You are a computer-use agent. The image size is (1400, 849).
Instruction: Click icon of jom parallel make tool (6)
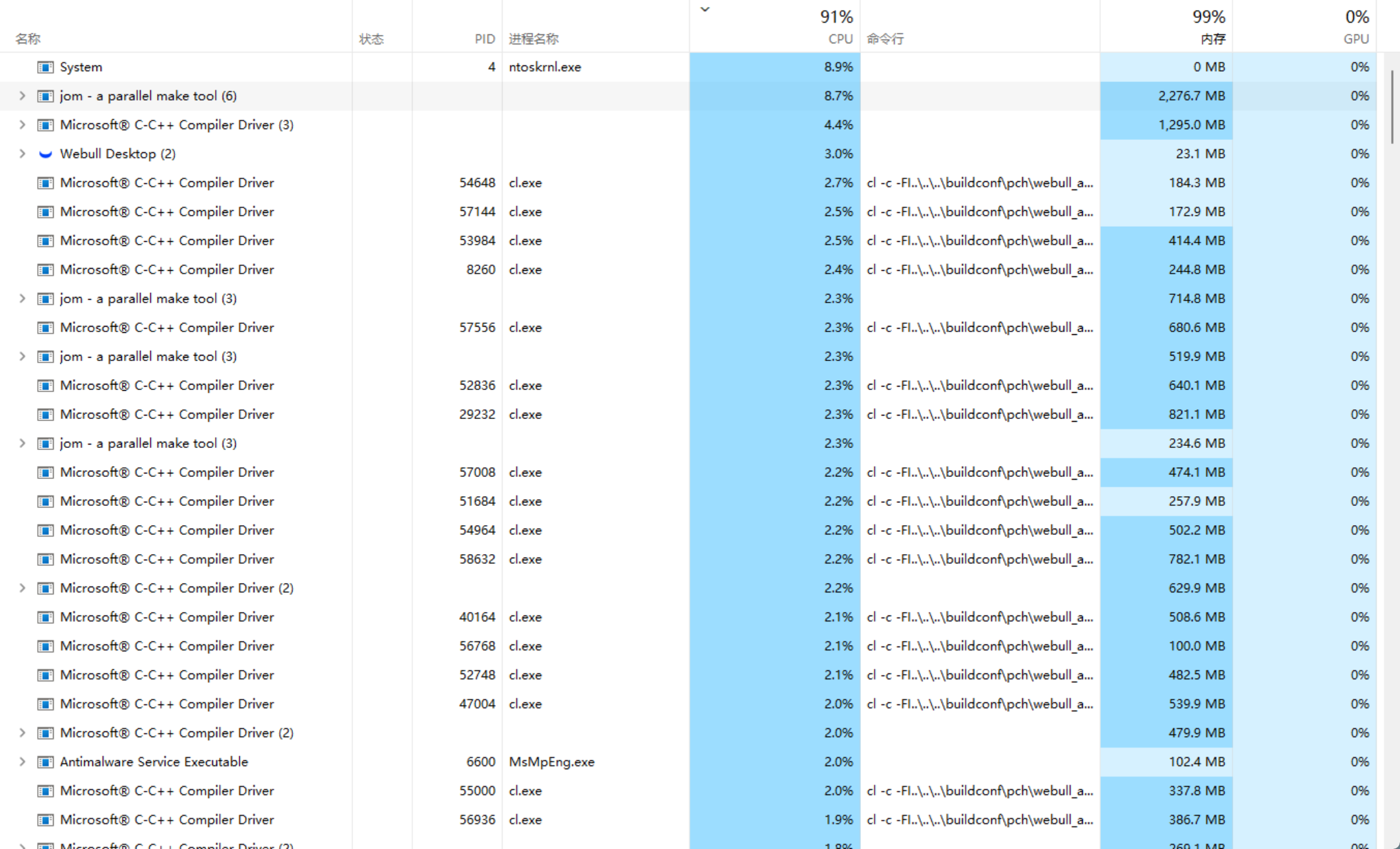pyautogui.click(x=45, y=96)
